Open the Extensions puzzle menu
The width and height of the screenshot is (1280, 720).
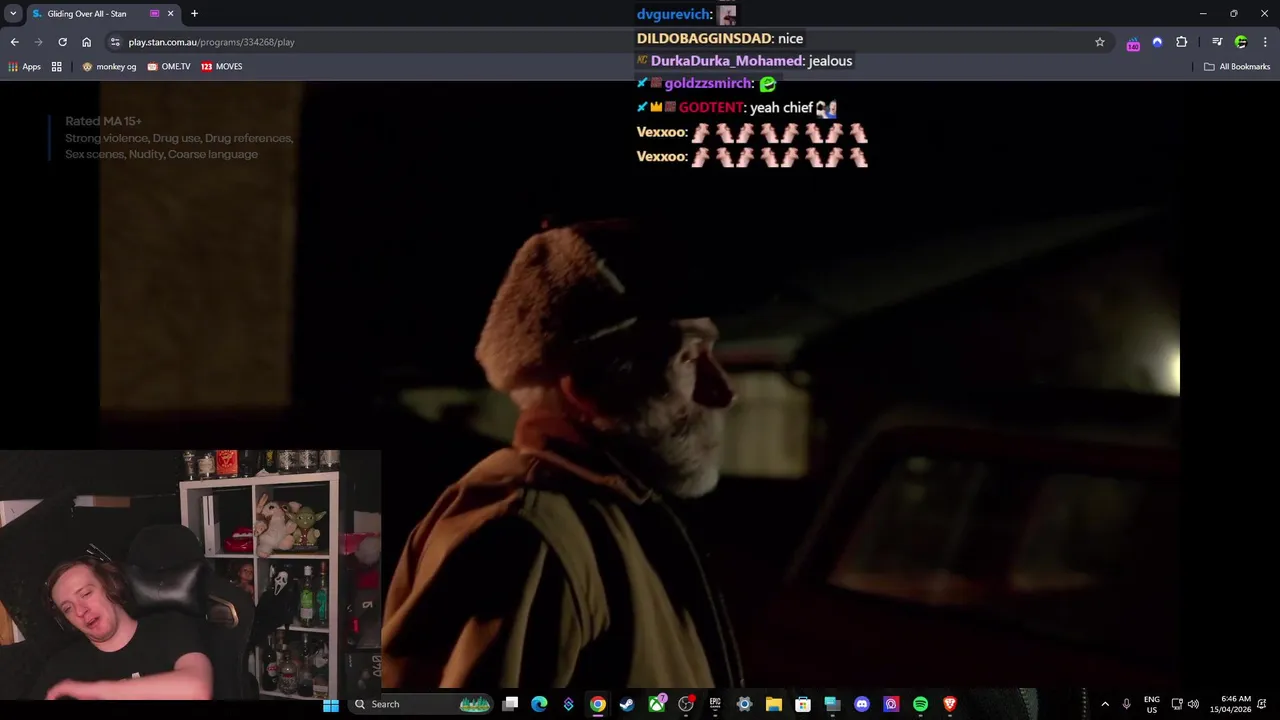pyautogui.click(x=1181, y=42)
